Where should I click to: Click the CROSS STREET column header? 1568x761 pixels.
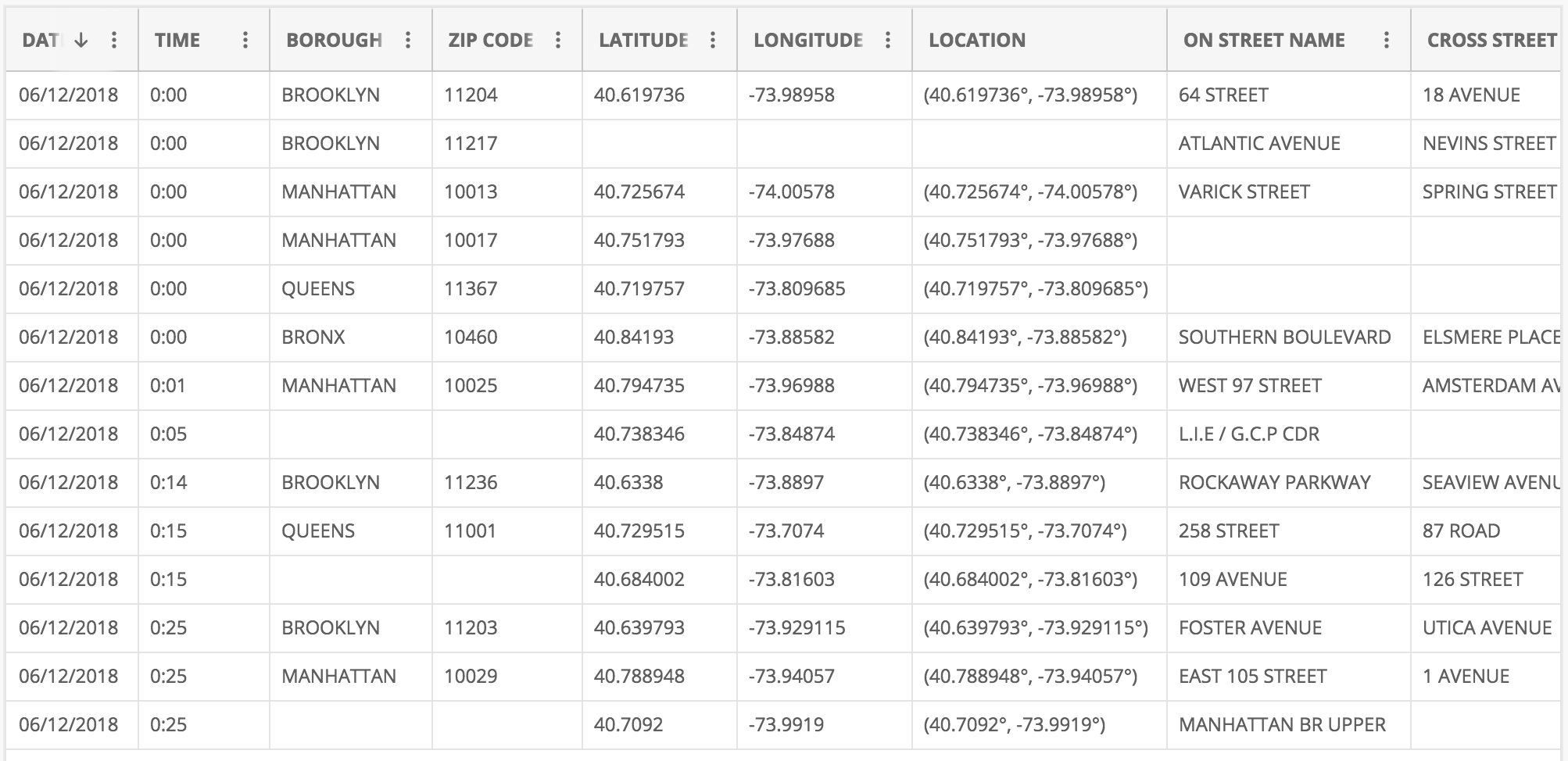(x=1491, y=41)
